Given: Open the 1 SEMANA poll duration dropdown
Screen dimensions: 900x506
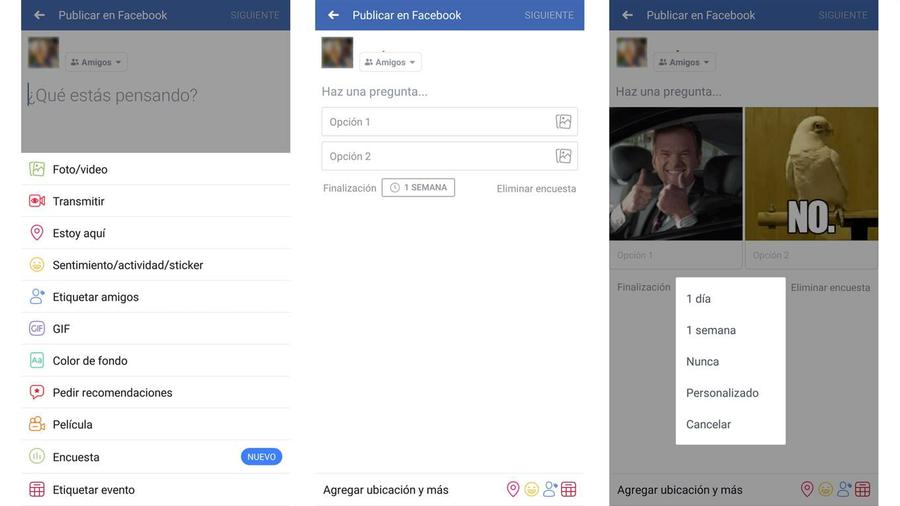Looking at the screenshot, I should (x=418, y=188).
